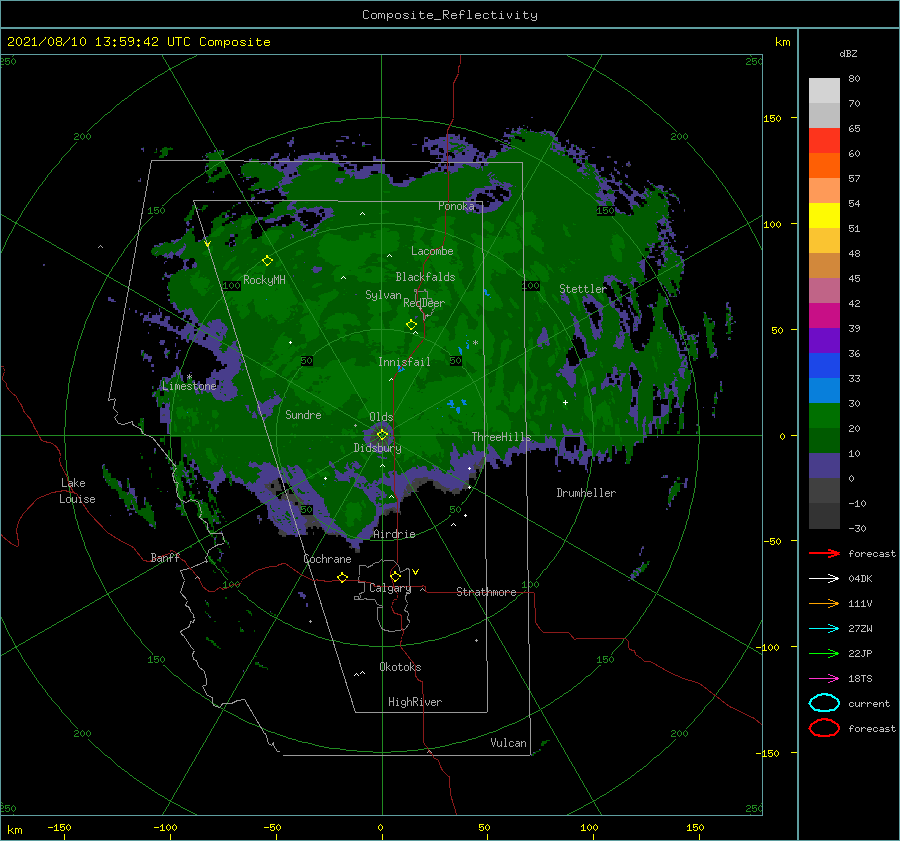
Task: Click the Innisfail town label
Action: pyautogui.click(x=404, y=362)
